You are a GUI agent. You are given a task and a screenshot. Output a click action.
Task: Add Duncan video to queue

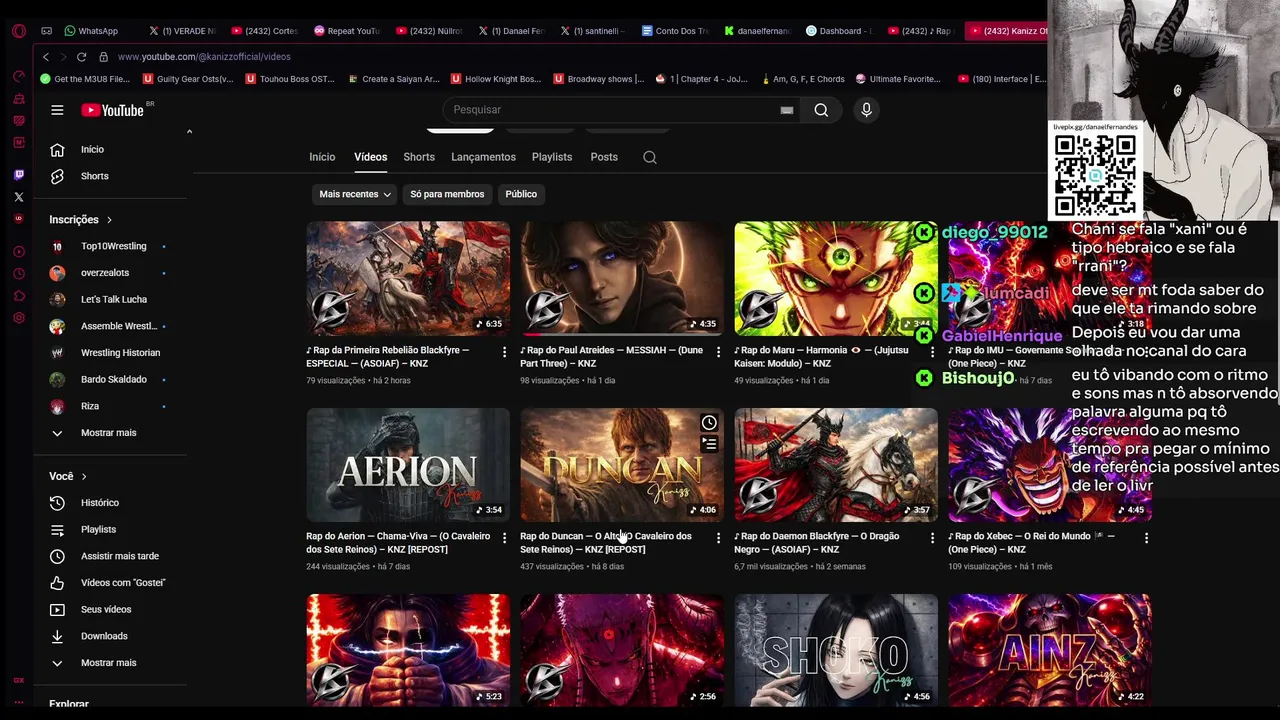pos(709,444)
